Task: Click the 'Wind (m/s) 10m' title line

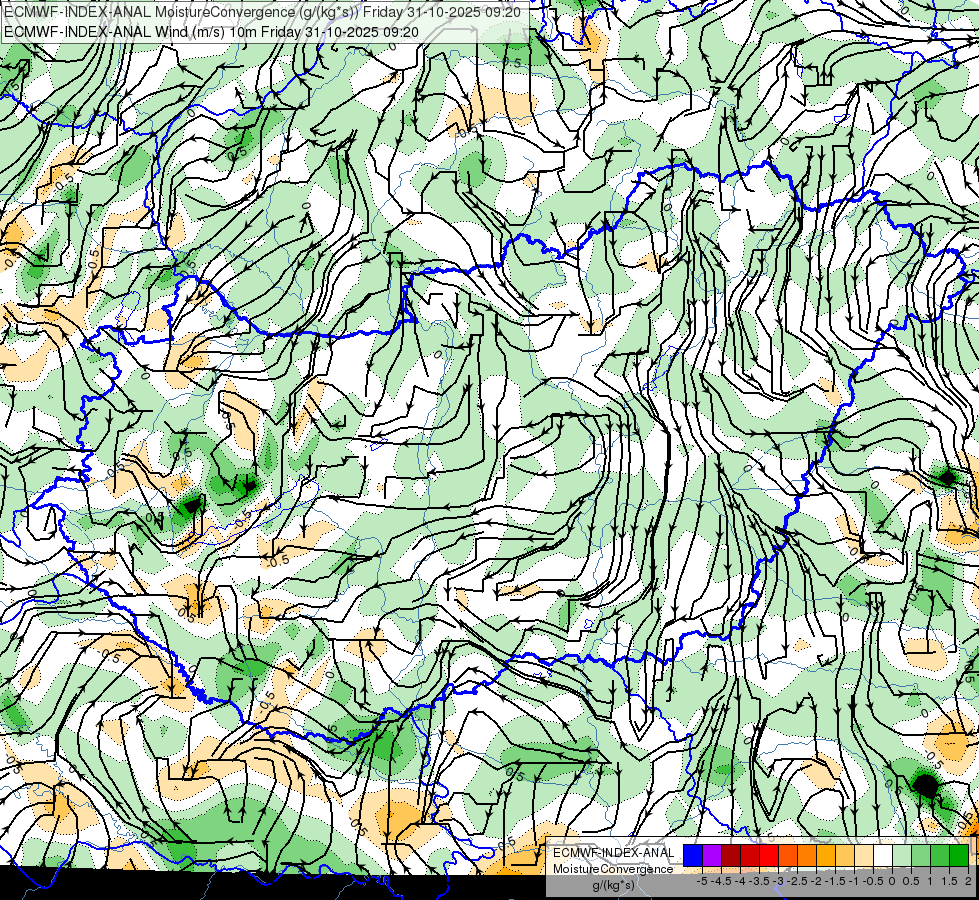Action: pos(211,31)
